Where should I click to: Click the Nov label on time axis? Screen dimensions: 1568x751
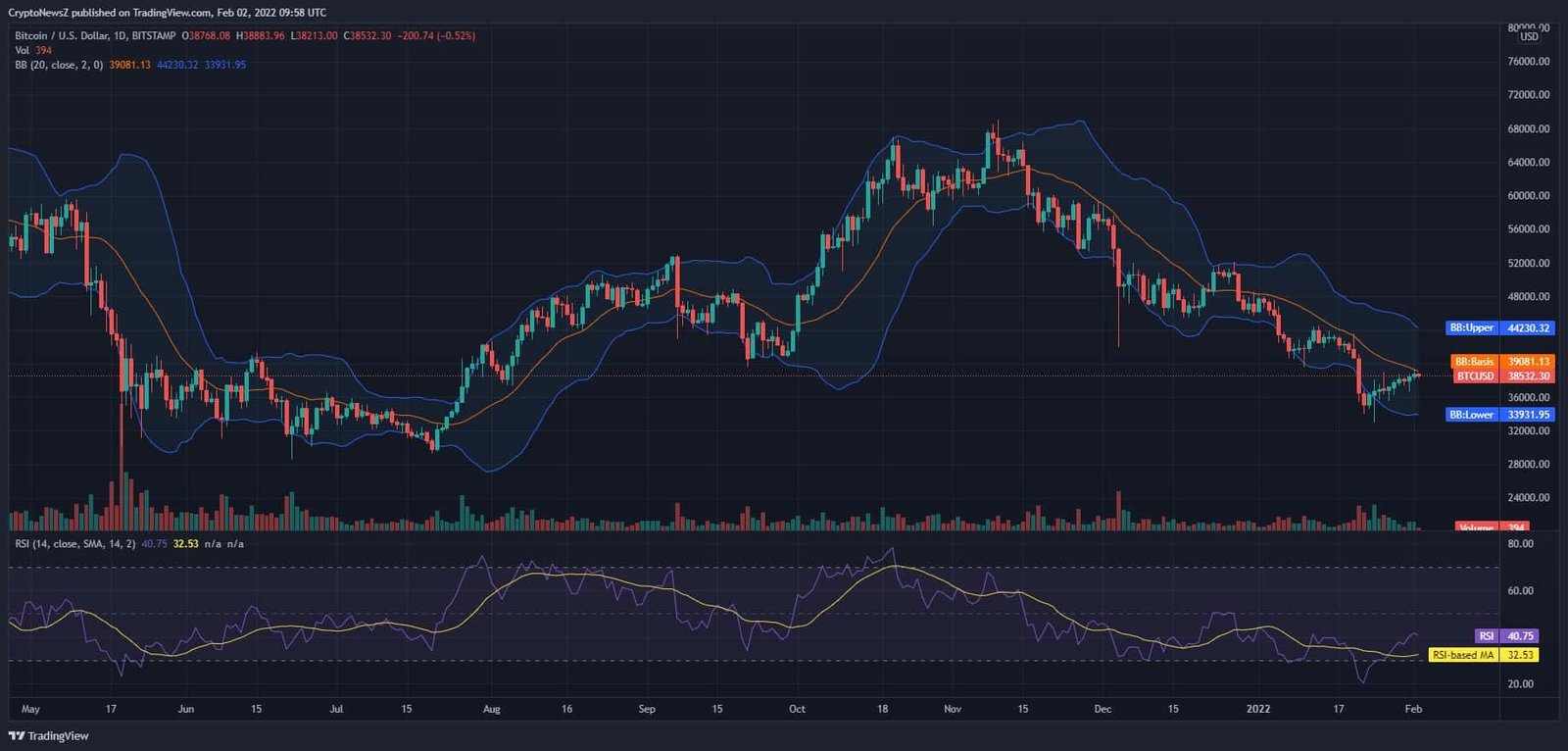953,709
